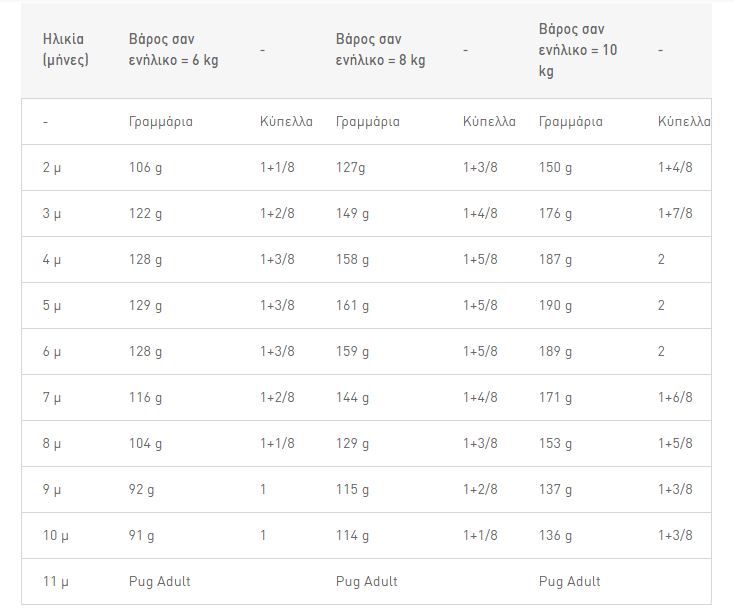Click the "106 g" cell
This screenshot has width=734, height=615.
(146, 167)
